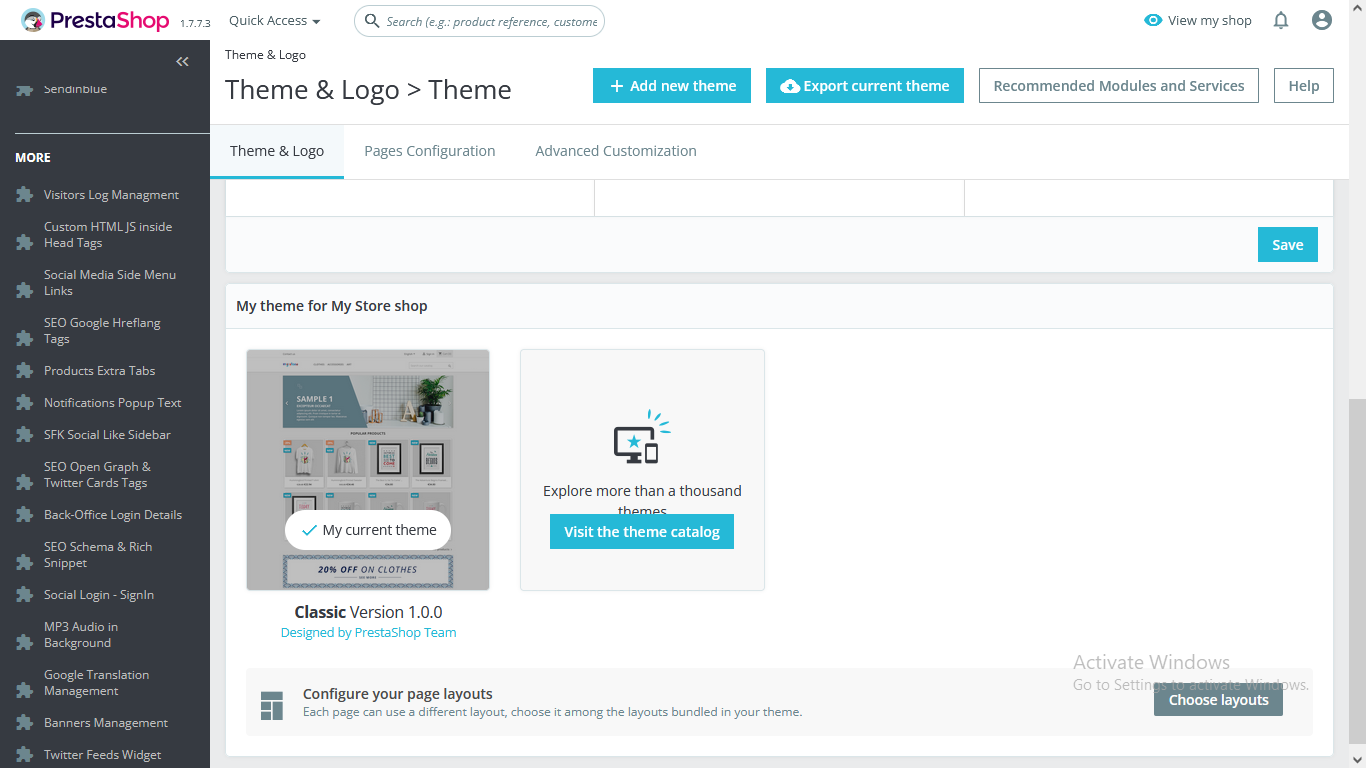The image size is (1366, 768).
Task: Open the Advanced Customization tab
Action: click(616, 151)
